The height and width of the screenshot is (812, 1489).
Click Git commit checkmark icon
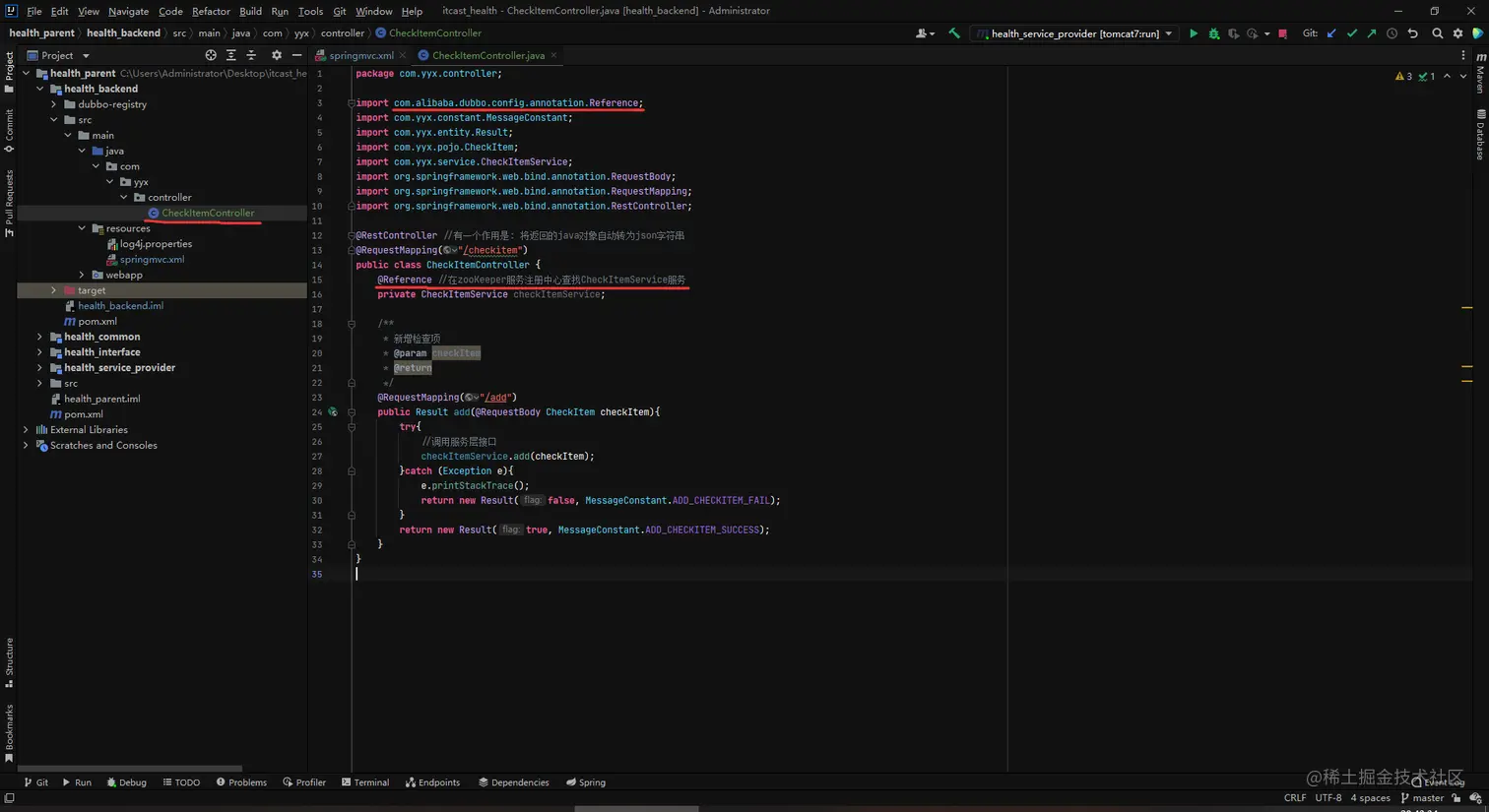click(x=1351, y=33)
